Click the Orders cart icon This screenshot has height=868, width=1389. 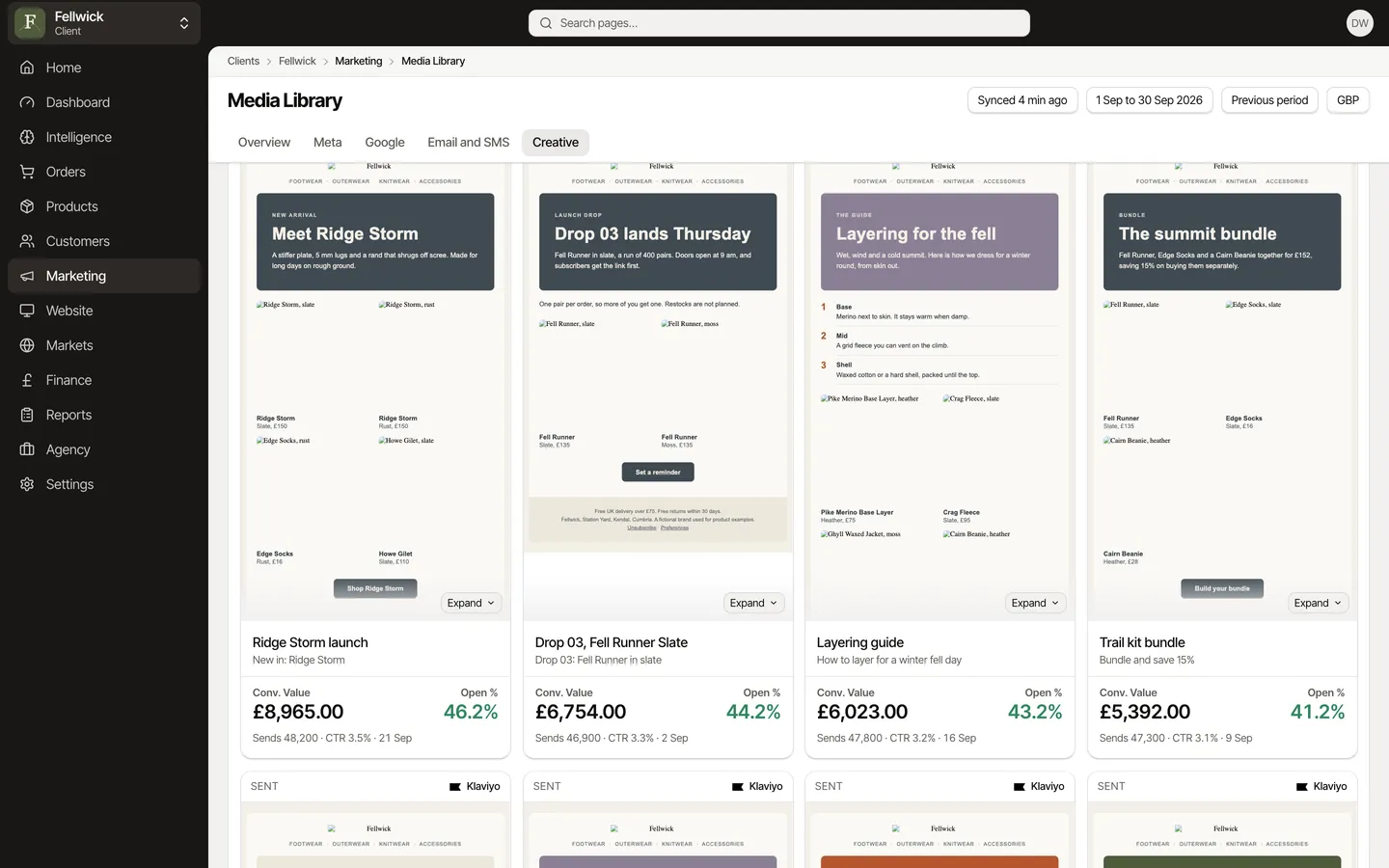27,172
